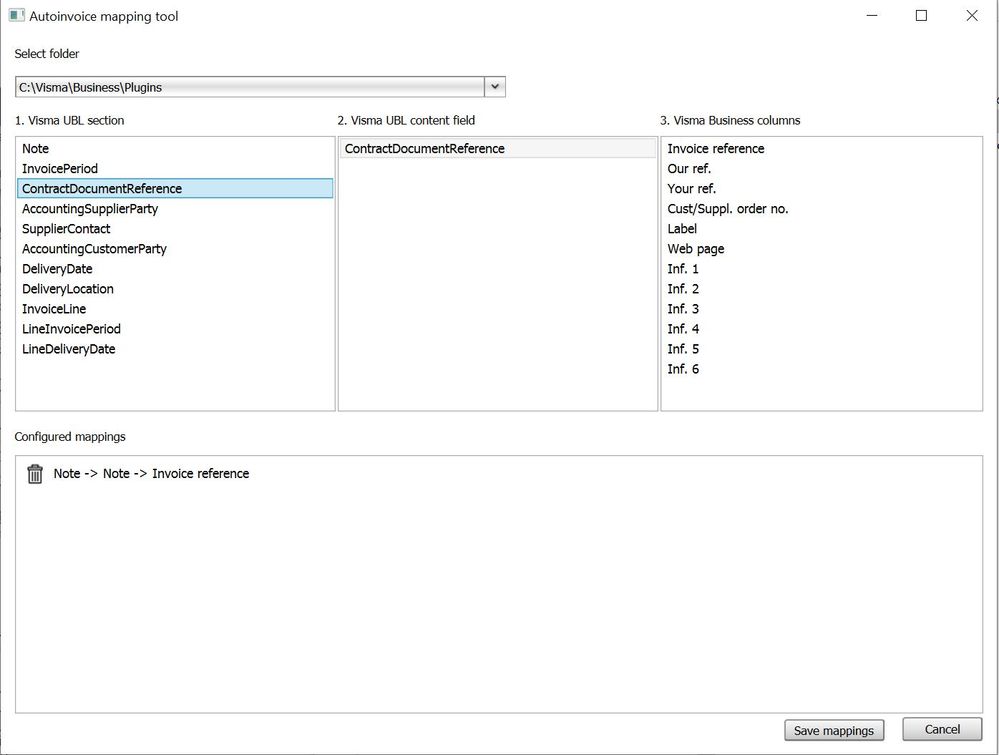
Task: Select ContractDocumentReference in section list
Action: (x=175, y=189)
